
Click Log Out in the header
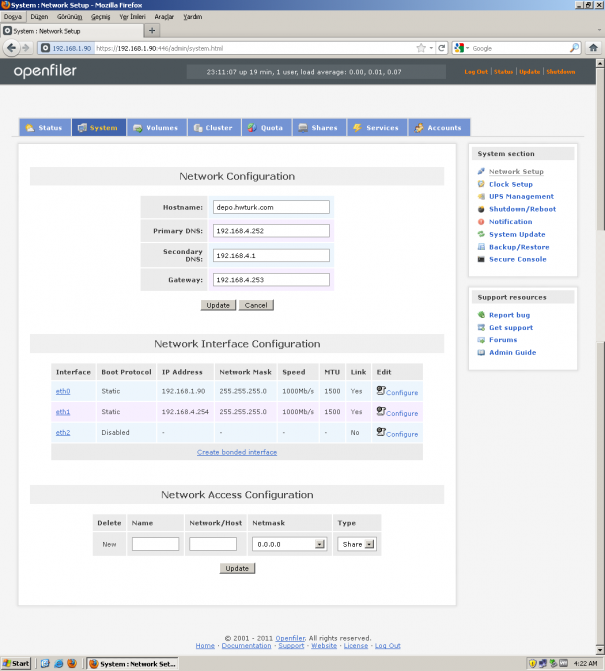(476, 72)
